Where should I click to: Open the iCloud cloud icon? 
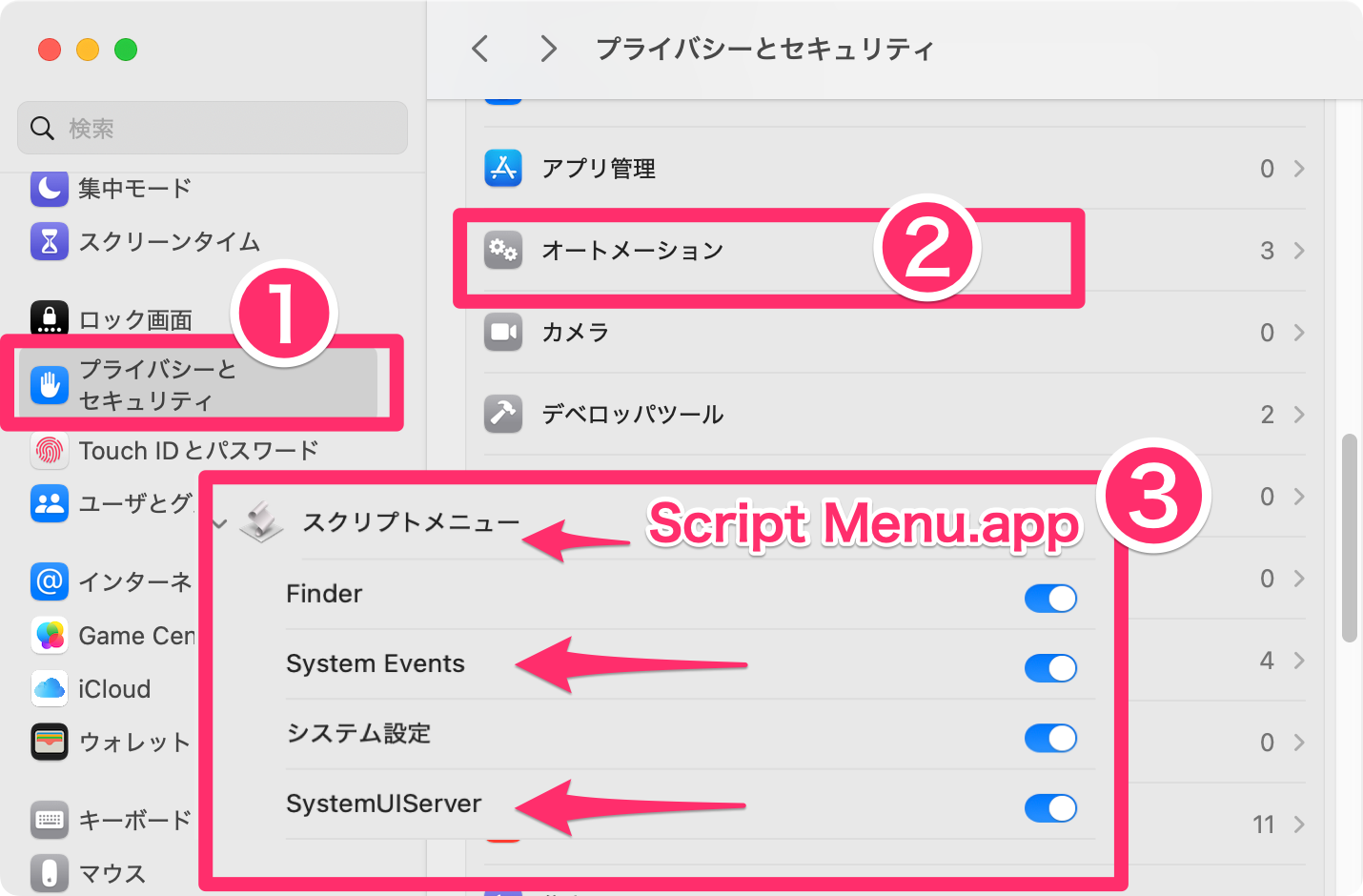[50, 688]
